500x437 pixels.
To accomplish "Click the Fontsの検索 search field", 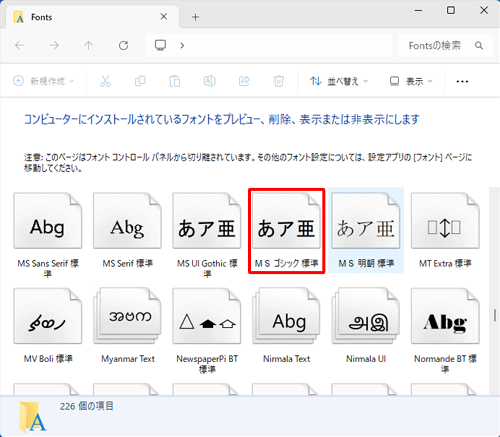I will pyautogui.click(x=445, y=45).
